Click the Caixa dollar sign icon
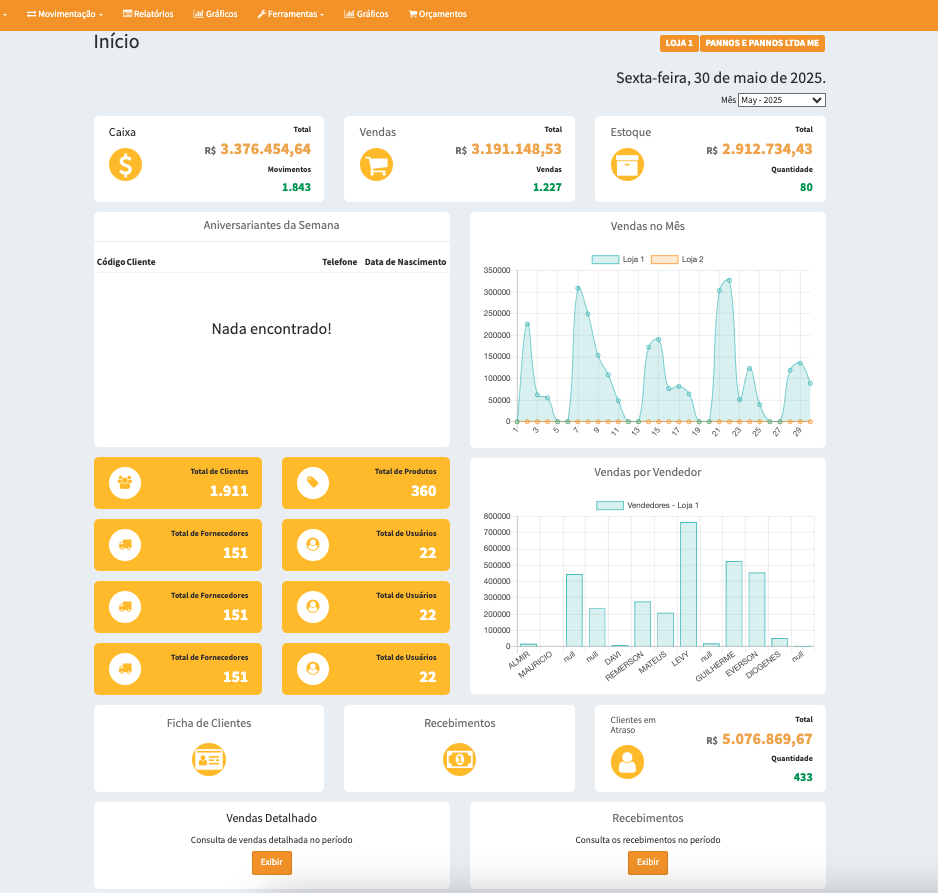 [x=125, y=165]
